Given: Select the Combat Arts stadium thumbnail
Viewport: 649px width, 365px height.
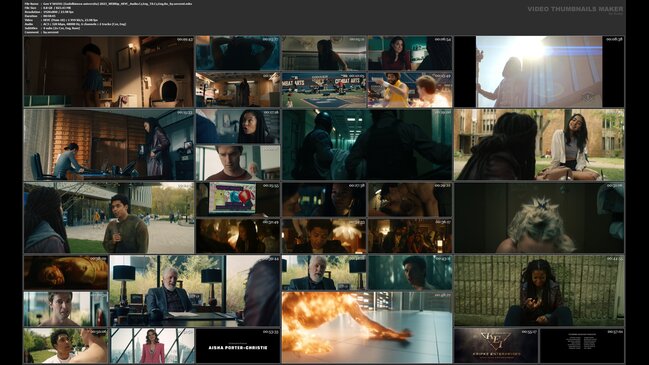Looking at the screenshot, I should coord(324,90).
